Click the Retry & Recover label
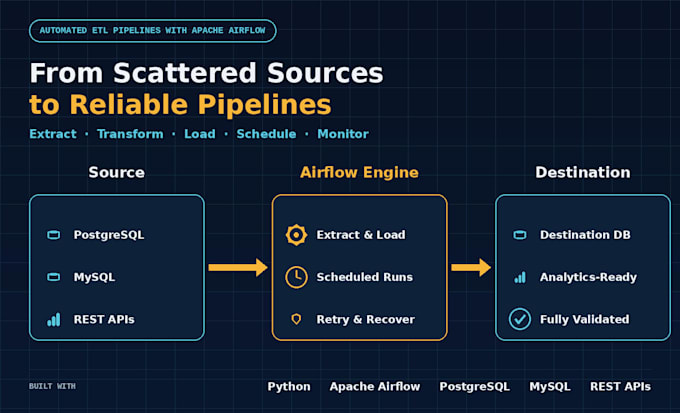Screen dimensions: 680x413 366,320
